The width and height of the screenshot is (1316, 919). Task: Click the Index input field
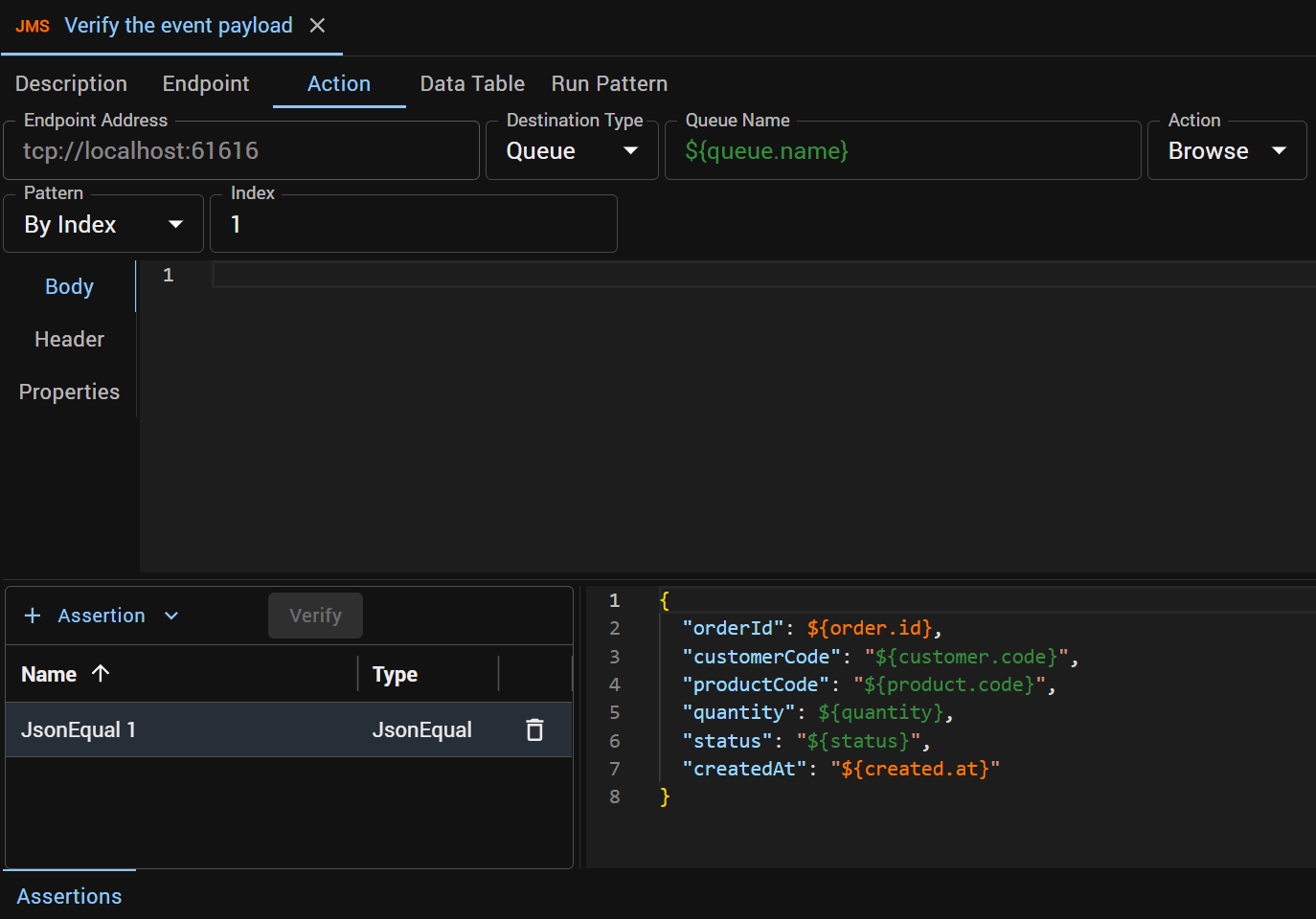pyautogui.click(x=414, y=224)
